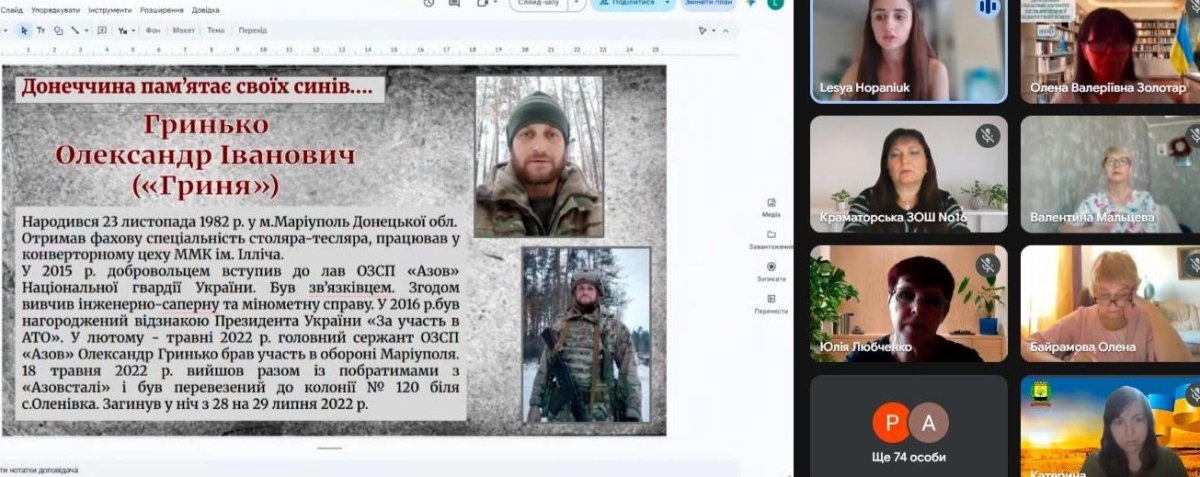Select the shape tool in toolbar
The width and height of the screenshot is (1200, 477).
click(58, 30)
